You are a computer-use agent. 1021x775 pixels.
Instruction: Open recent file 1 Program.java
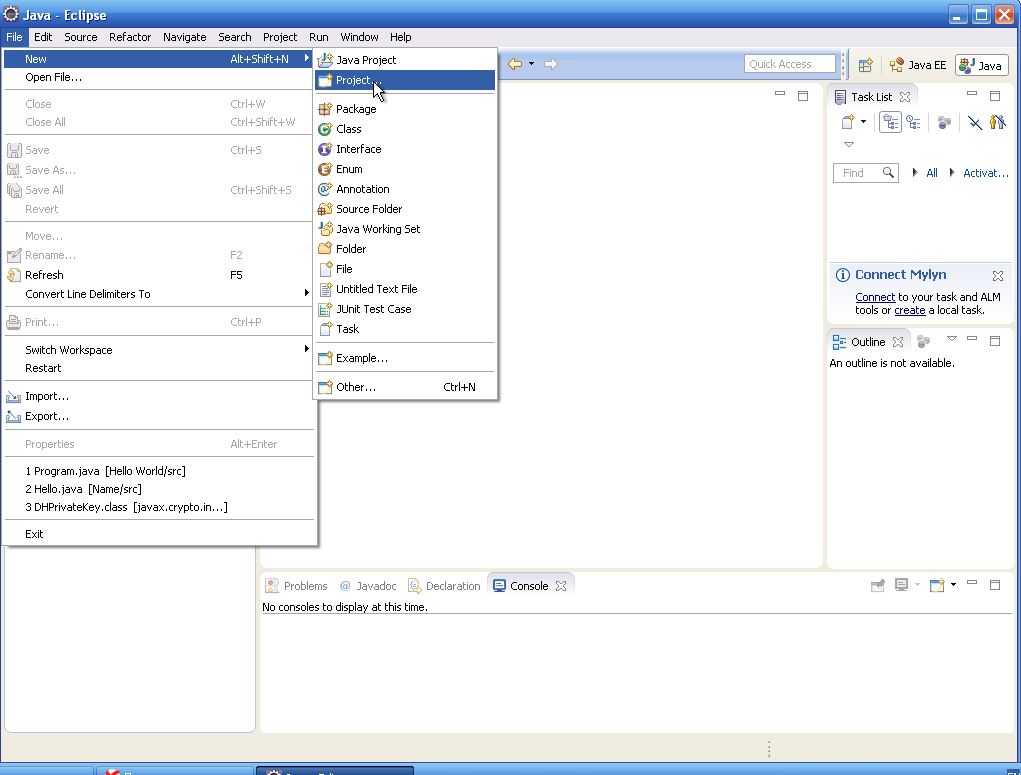coord(159,471)
